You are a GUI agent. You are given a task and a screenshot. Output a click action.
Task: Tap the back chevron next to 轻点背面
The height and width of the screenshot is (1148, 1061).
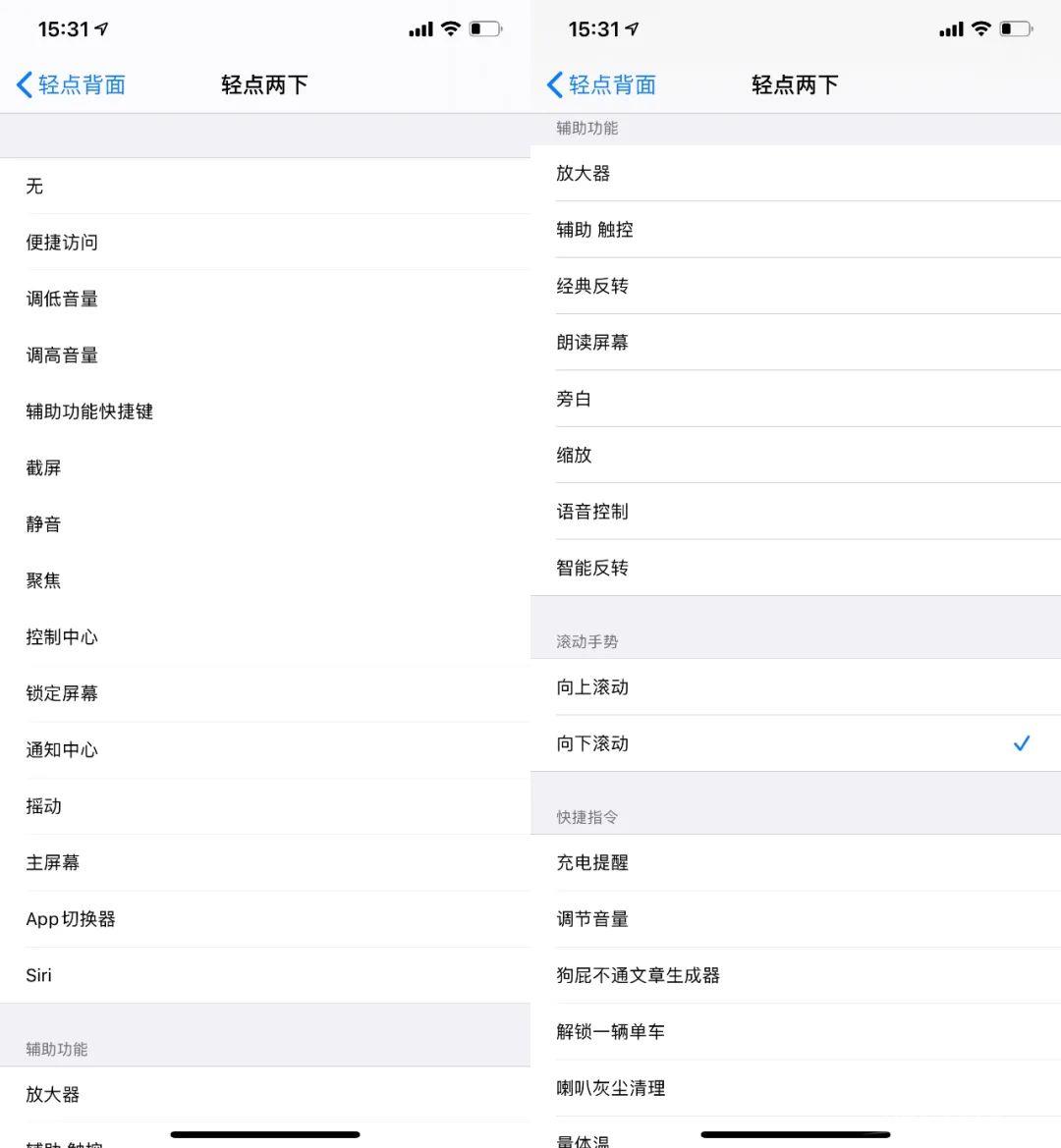23,84
